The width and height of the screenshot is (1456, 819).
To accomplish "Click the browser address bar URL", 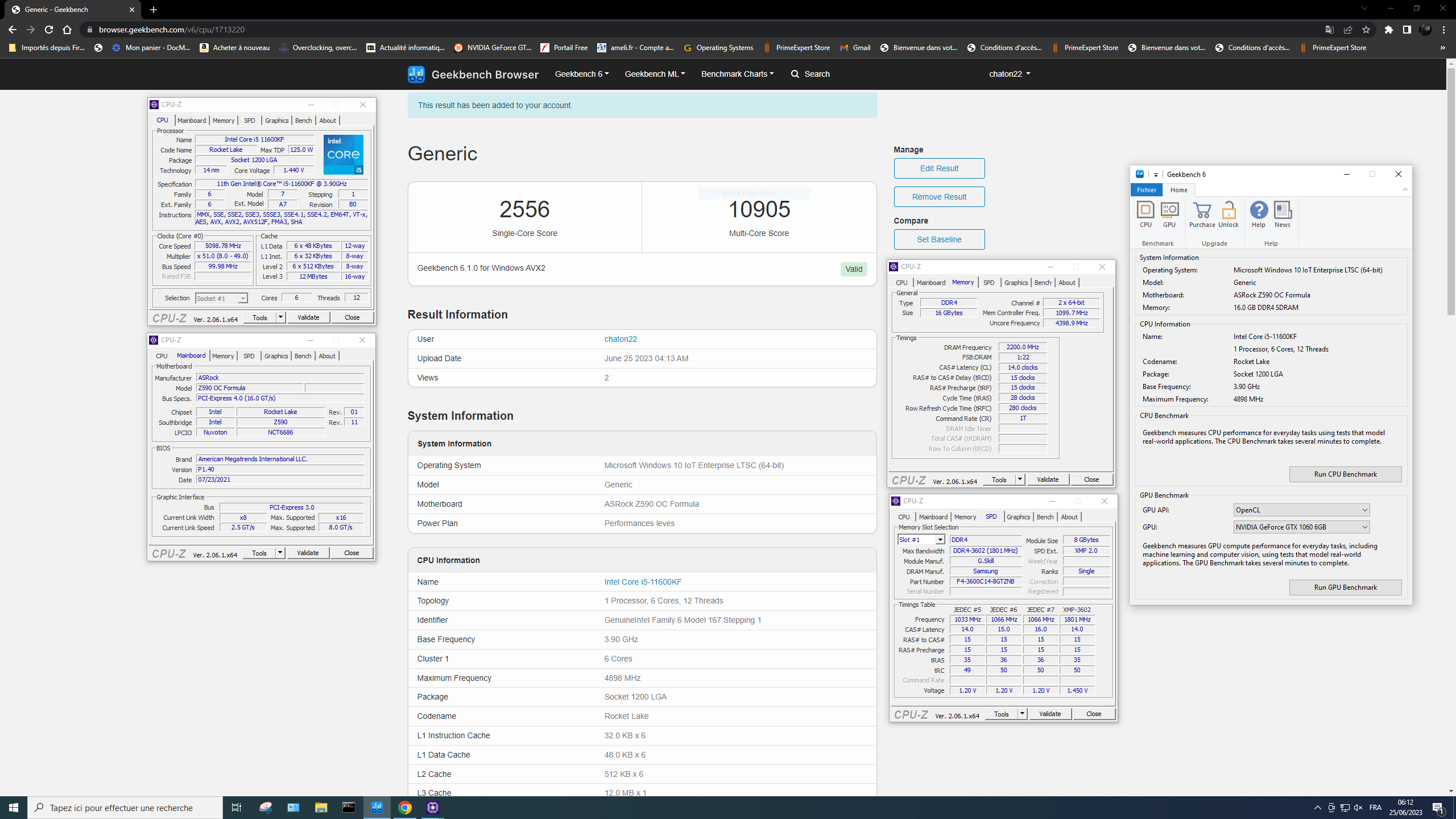I will point(172,30).
